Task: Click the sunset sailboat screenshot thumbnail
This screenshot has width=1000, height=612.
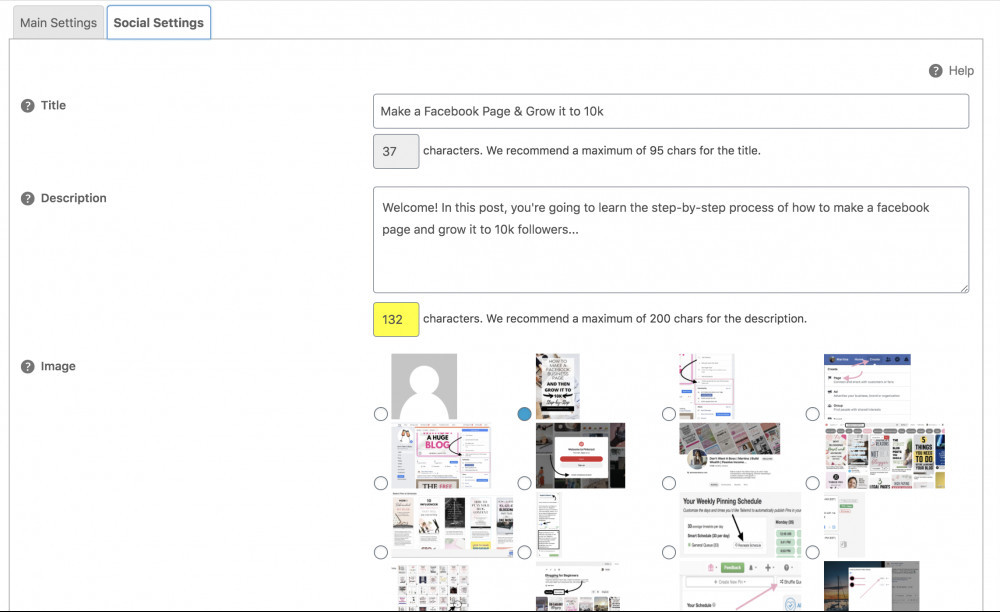Action: [872, 586]
